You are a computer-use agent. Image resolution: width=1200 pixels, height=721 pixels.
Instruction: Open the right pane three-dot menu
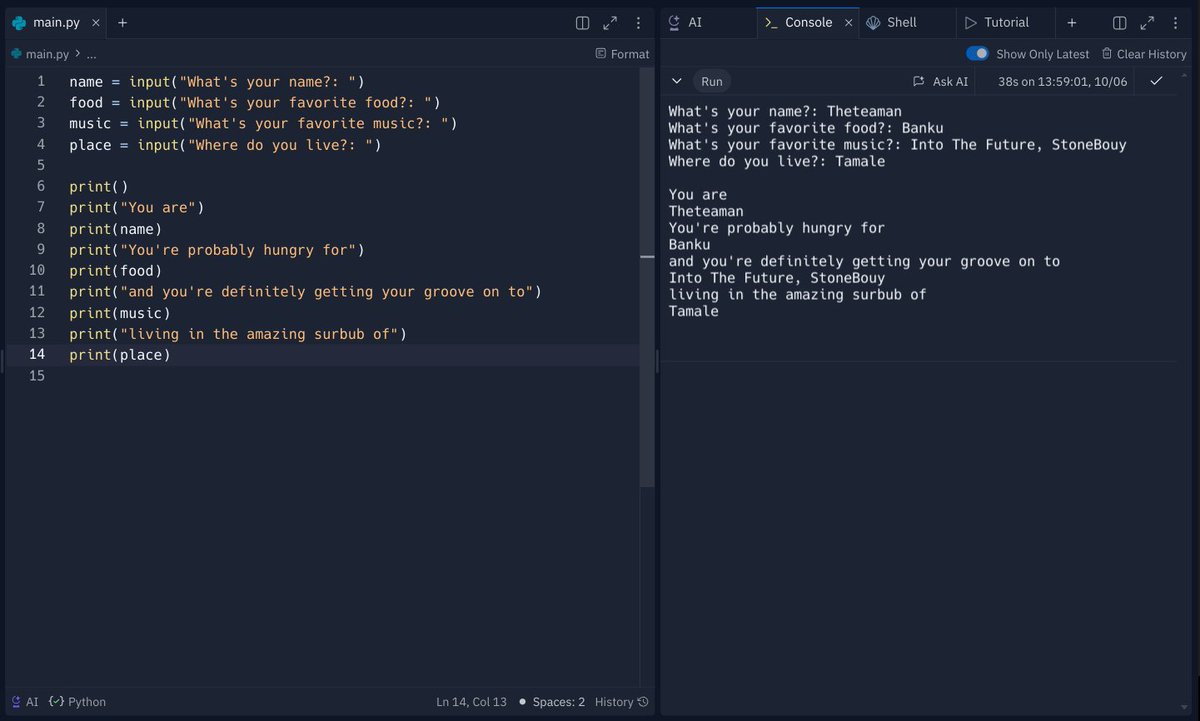pyautogui.click(x=1176, y=22)
